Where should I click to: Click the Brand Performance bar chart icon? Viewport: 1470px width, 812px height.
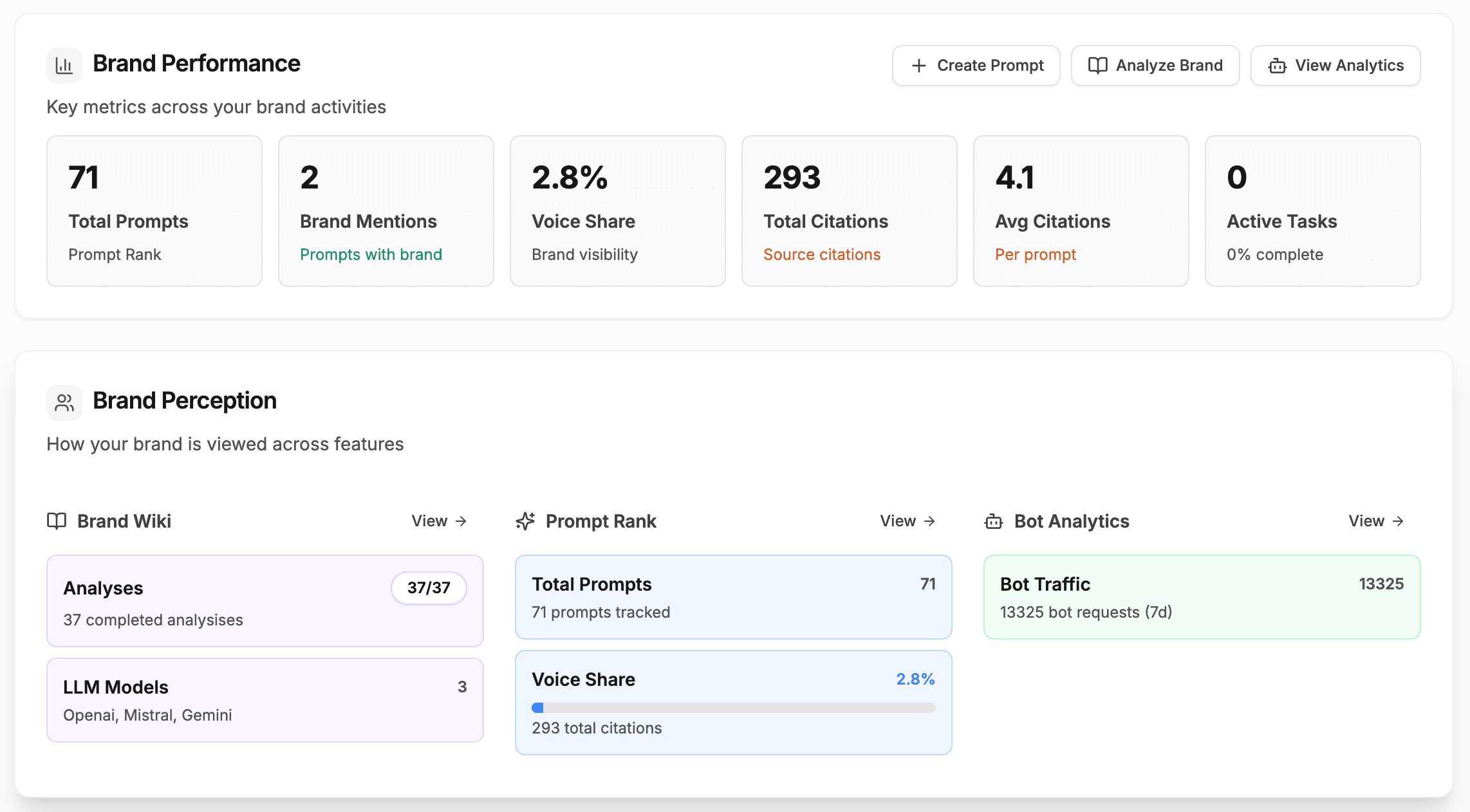pos(64,64)
